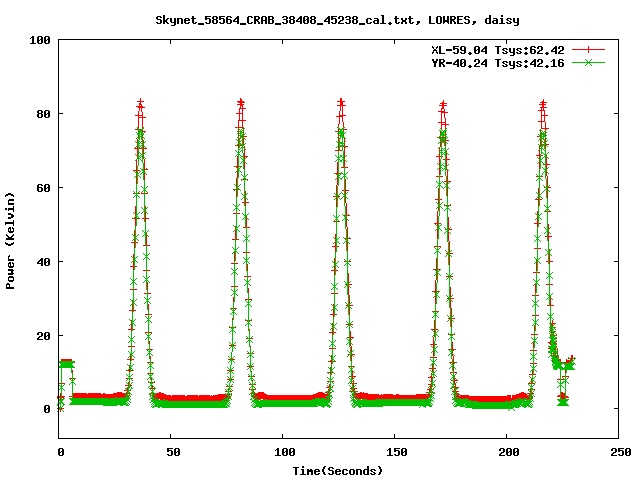
Task: Select the YR-40.24 Tsys:42.16 legend label
Action: 498,63
